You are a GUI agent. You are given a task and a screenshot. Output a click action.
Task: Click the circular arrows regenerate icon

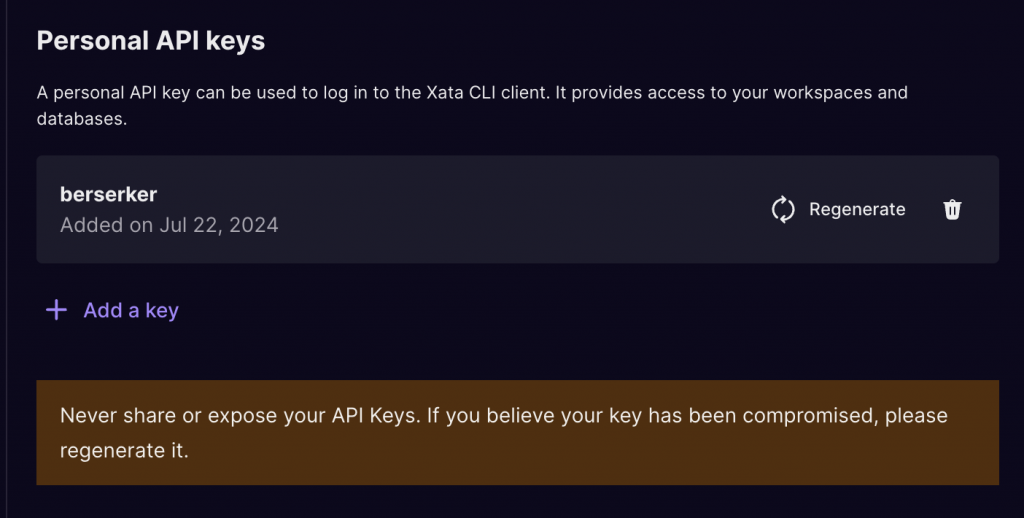click(783, 209)
